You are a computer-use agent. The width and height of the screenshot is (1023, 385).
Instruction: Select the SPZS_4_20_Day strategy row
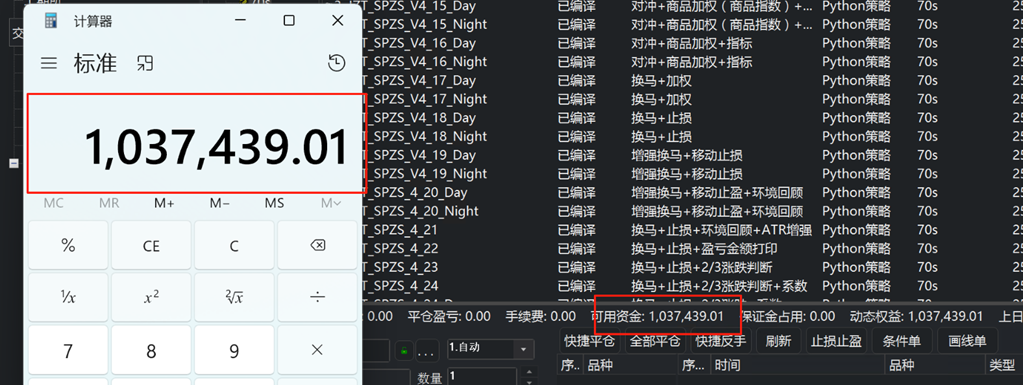click(692, 192)
